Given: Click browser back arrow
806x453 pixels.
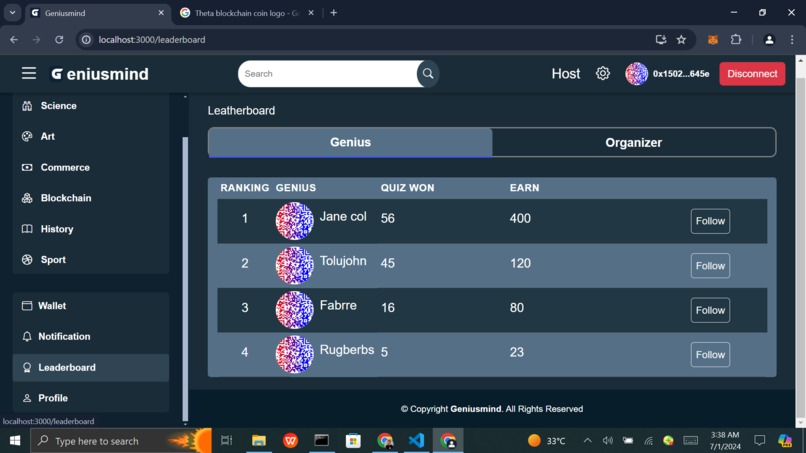Looking at the screenshot, I should (14, 40).
